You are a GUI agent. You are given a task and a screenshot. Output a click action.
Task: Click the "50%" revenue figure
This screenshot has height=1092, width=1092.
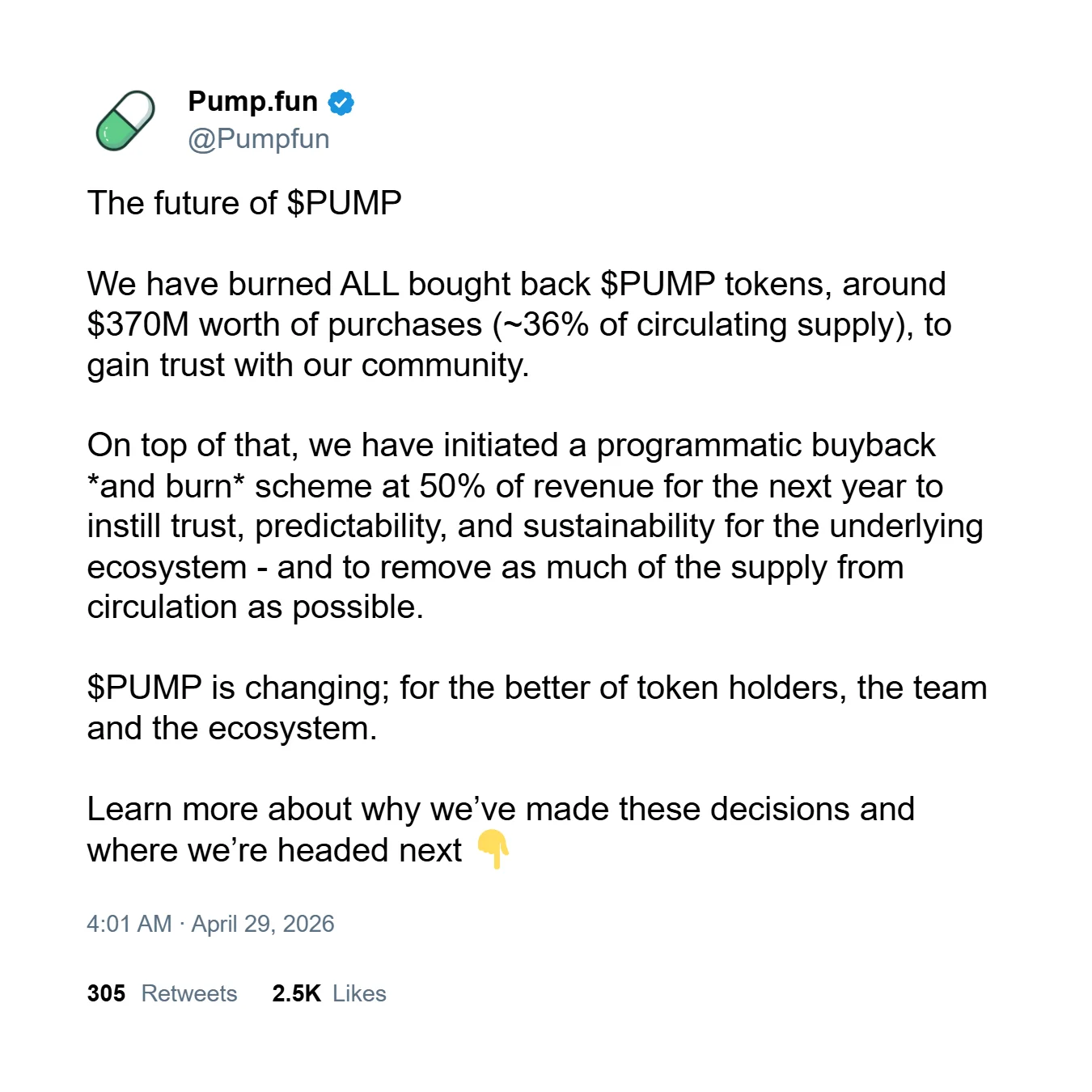point(452,487)
